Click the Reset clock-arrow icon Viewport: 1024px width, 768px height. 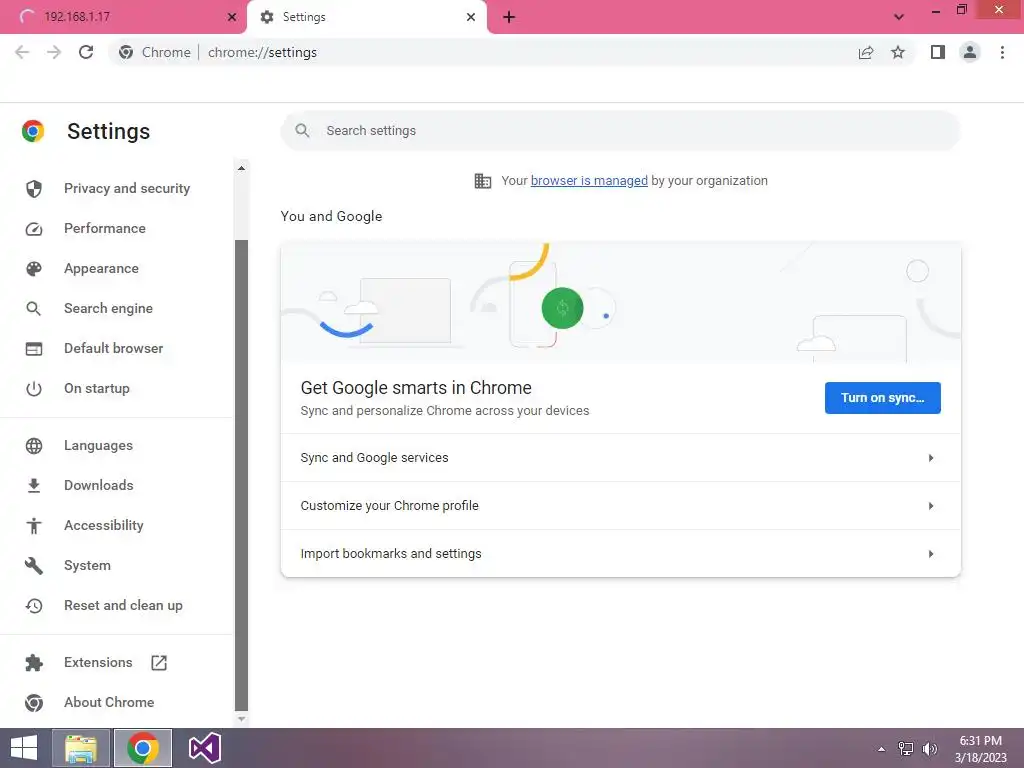click(34, 606)
